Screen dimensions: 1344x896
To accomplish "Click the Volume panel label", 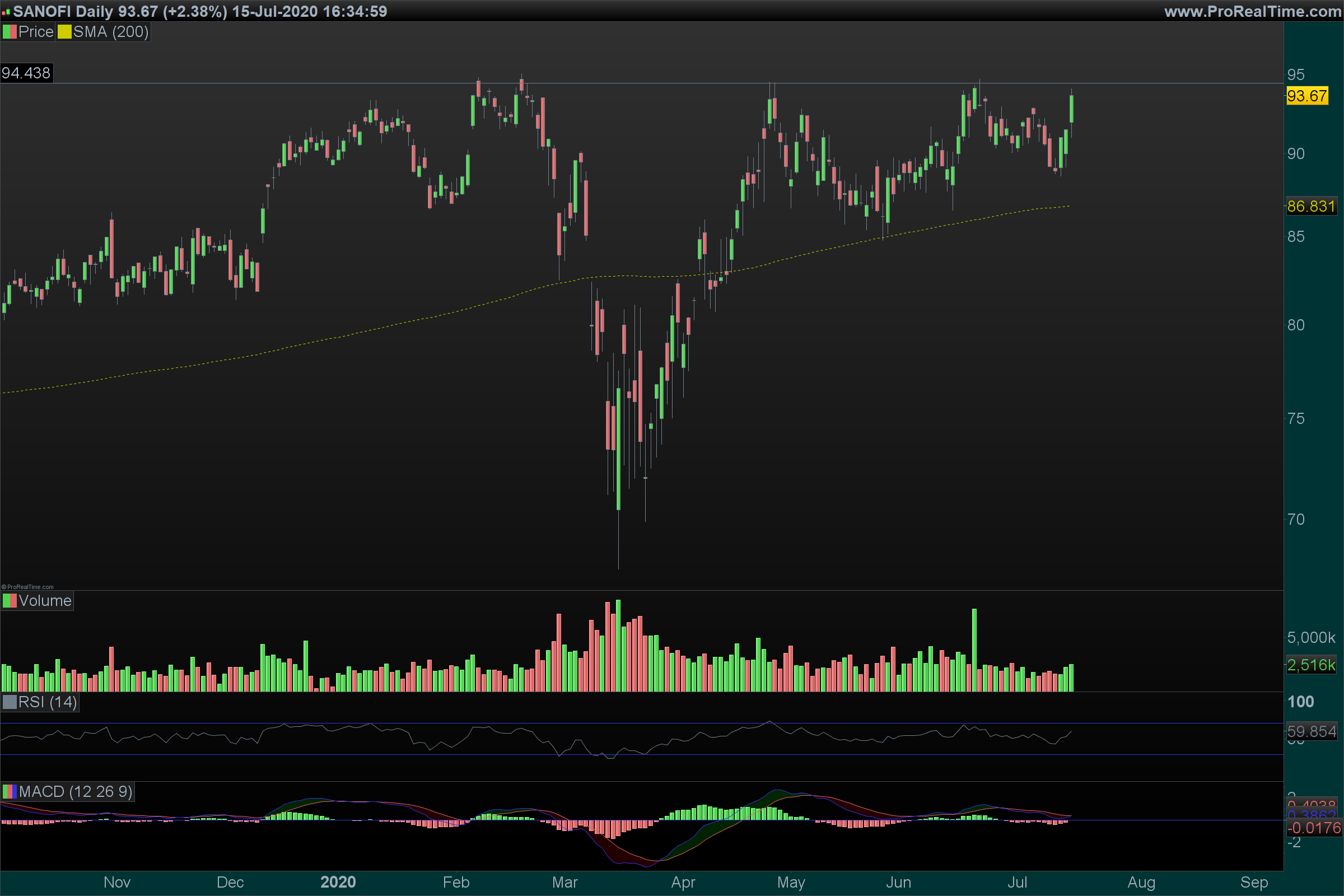I will coord(45,600).
